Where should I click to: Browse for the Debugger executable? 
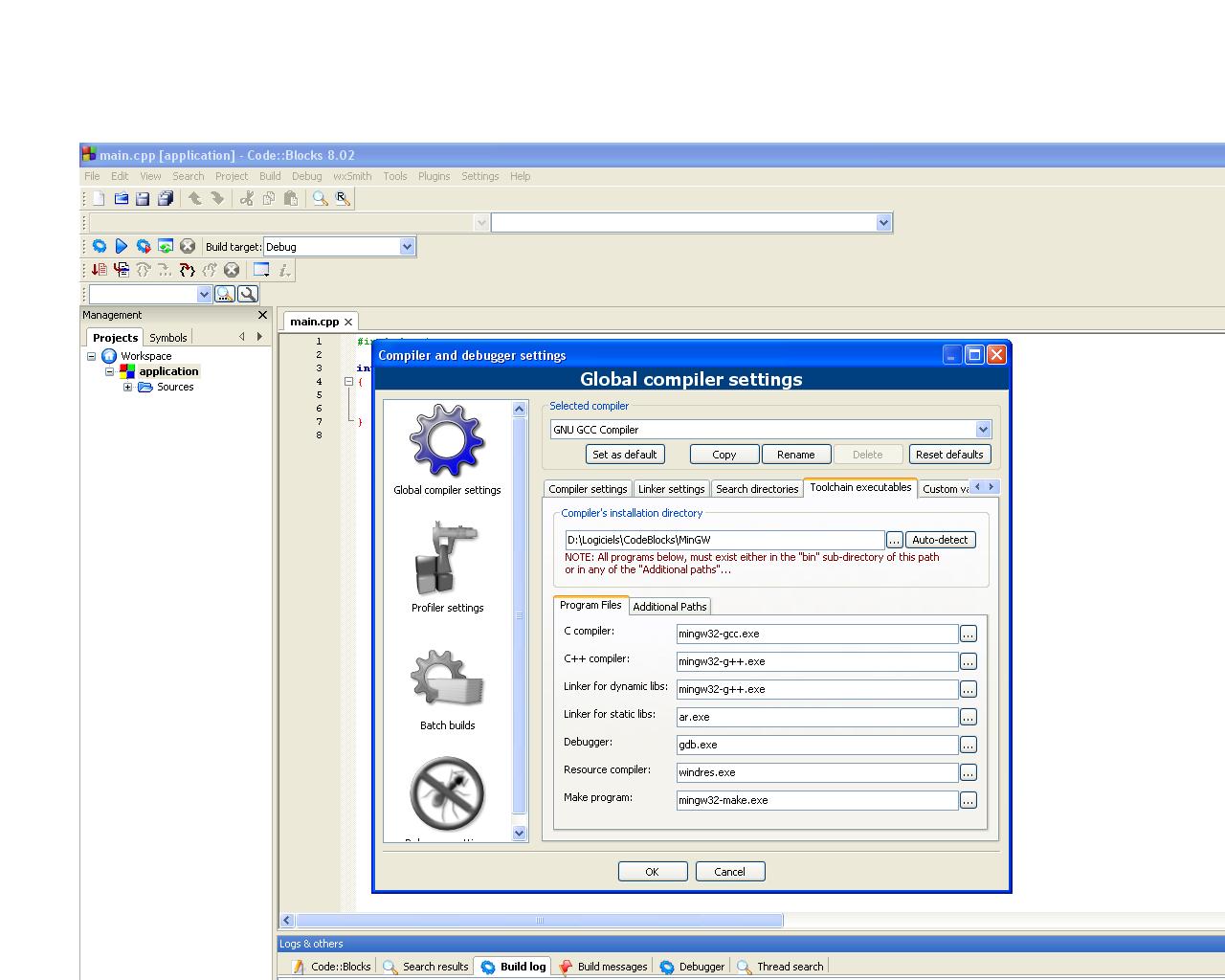pos(969,745)
